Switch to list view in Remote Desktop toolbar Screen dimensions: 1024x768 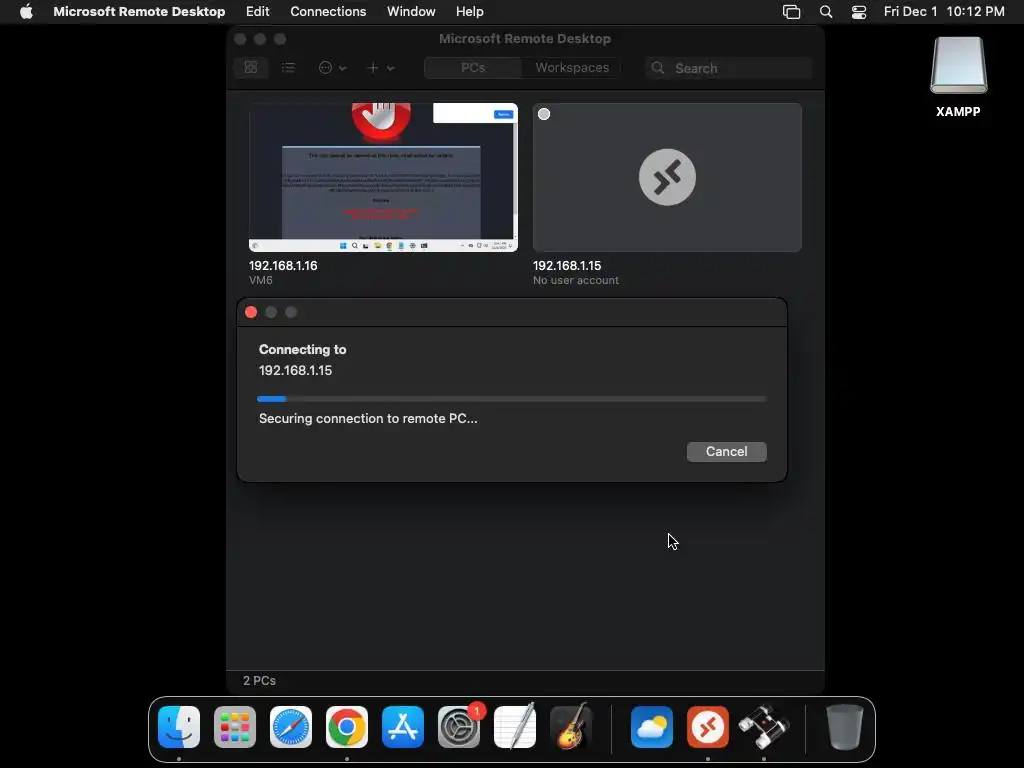[288, 67]
